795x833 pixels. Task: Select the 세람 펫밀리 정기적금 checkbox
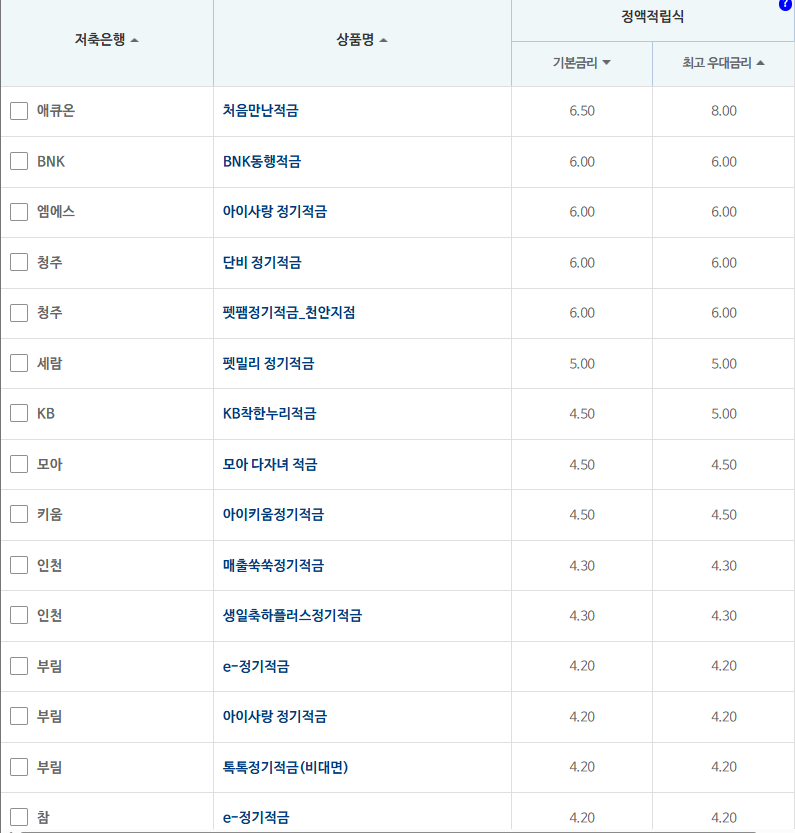tap(19, 363)
